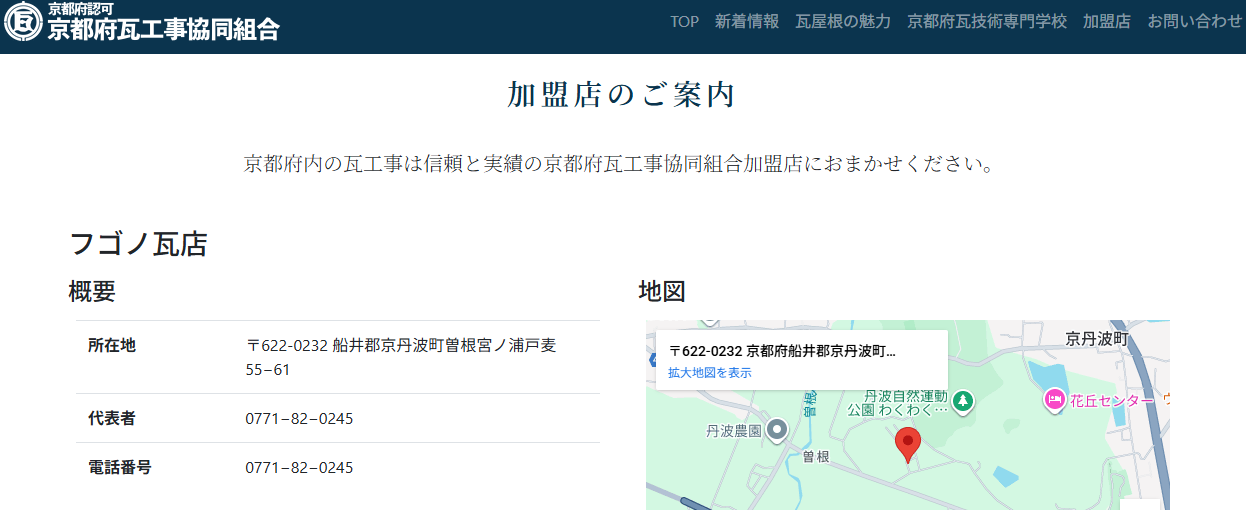1246x510 pixels.
Task: Open 瓦屋根の魅力 page
Action: coord(843,22)
